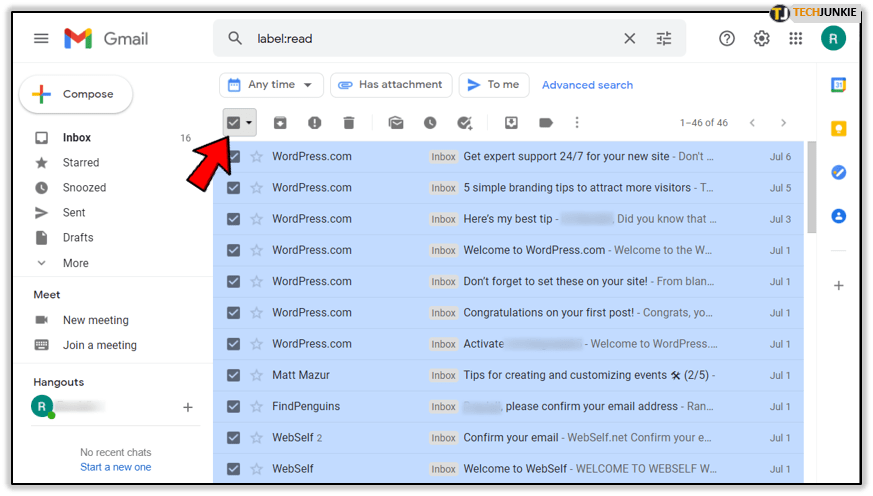Open the Advanced search link
This screenshot has height=496, width=873.
[x=587, y=85]
